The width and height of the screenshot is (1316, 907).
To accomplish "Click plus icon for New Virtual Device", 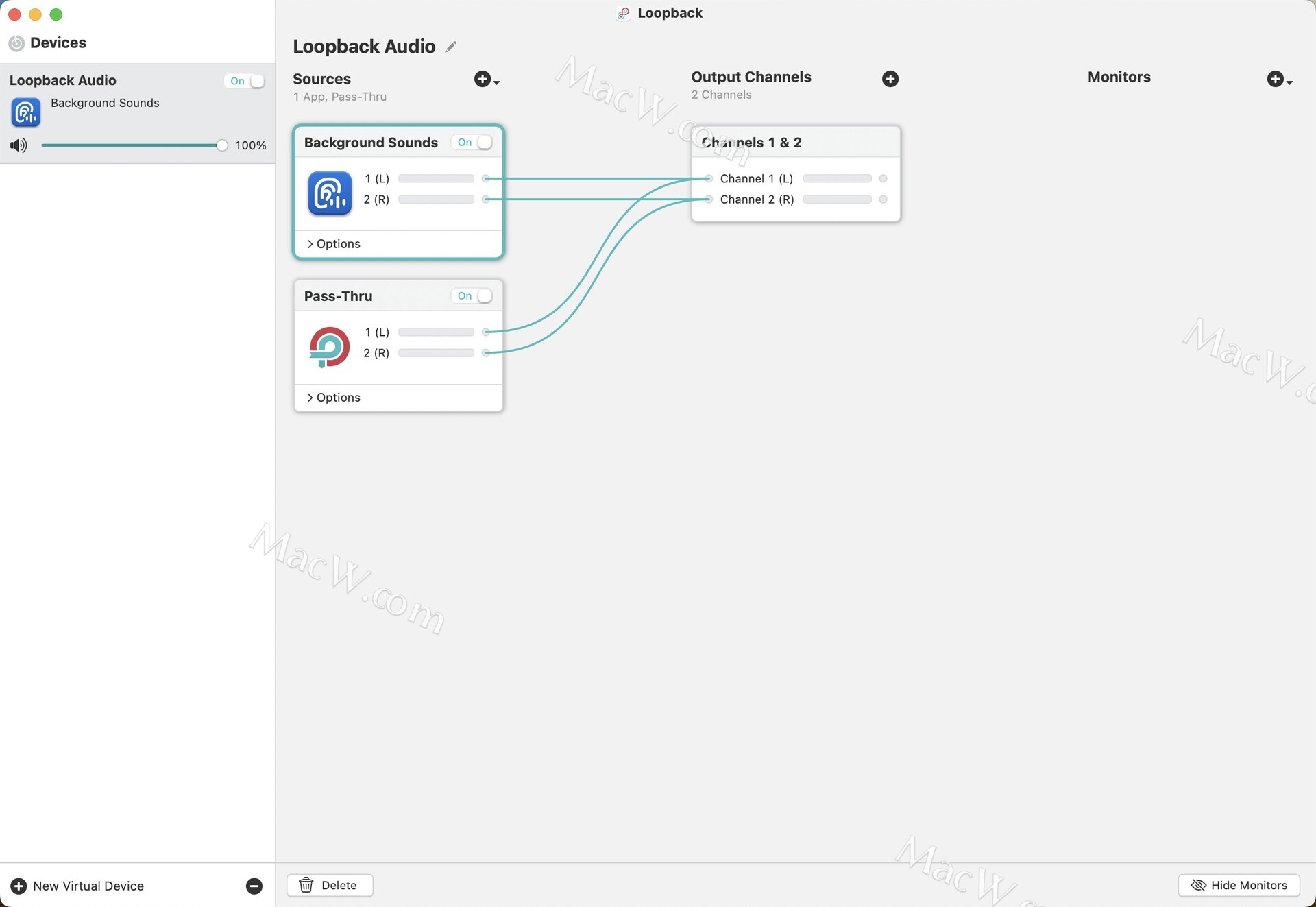I will pyautogui.click(x=19, y=886).
